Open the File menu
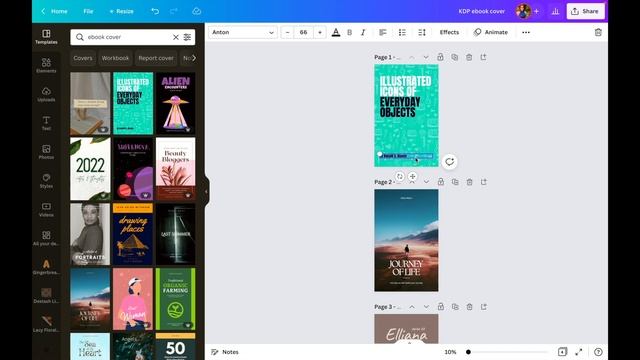Image resolution: width=640 pixels, height=360 pixels. coord(88,11)
